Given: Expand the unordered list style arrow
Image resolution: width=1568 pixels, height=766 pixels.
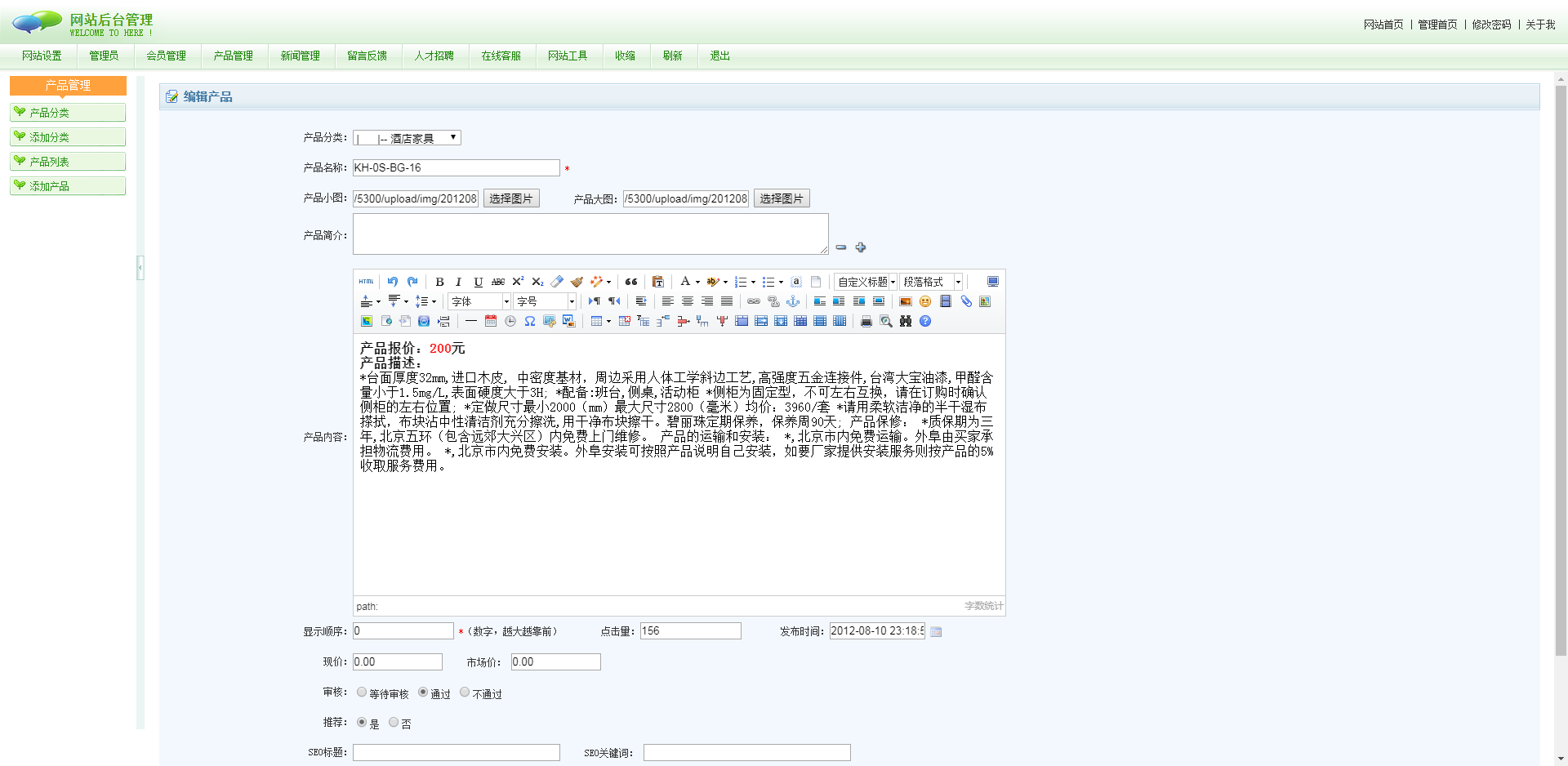Looking at the screenshot, I should pyautogui.click(x=781, y=283).
